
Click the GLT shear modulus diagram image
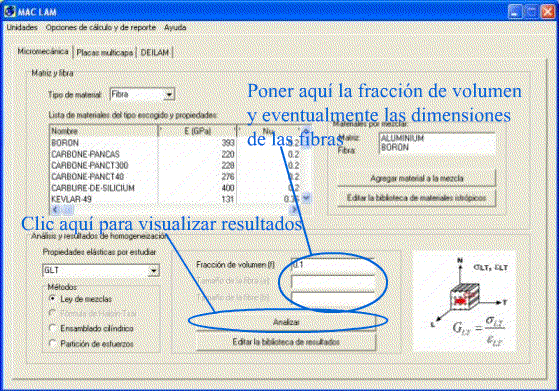[x=464, y=301]
